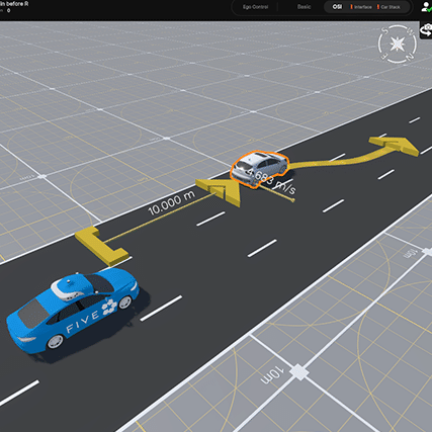Select the OSI mode toggle
This screenshot has width=432, height=432.
[337, 7]
